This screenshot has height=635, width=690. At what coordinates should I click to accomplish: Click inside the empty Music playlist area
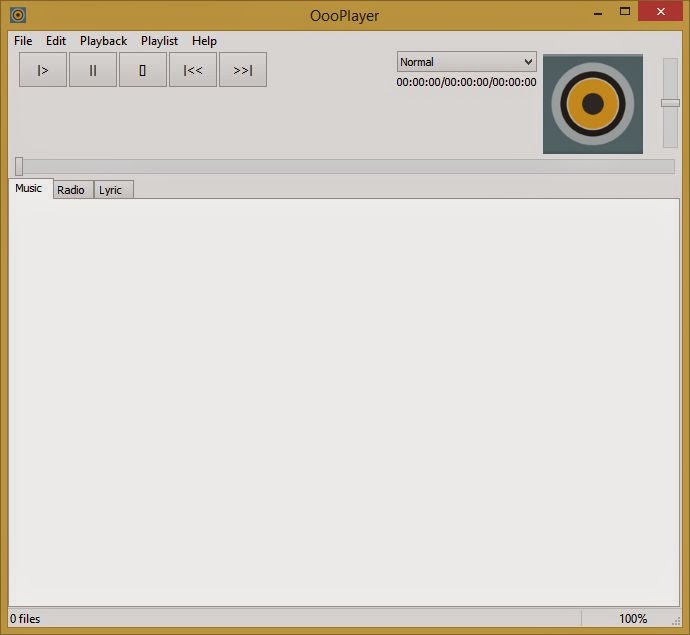344,402
